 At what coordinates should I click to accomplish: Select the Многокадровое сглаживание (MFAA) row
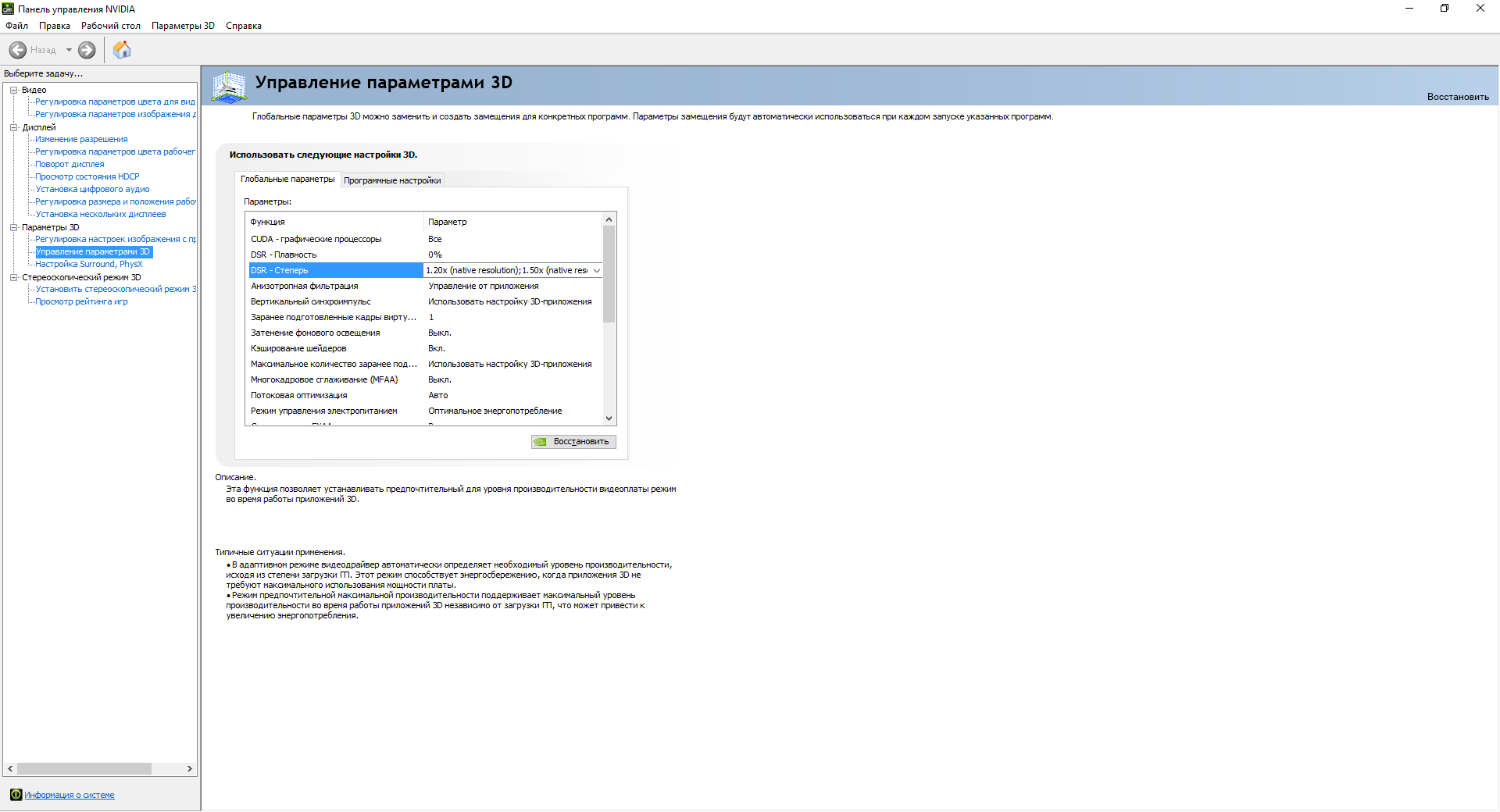[424, 379]
